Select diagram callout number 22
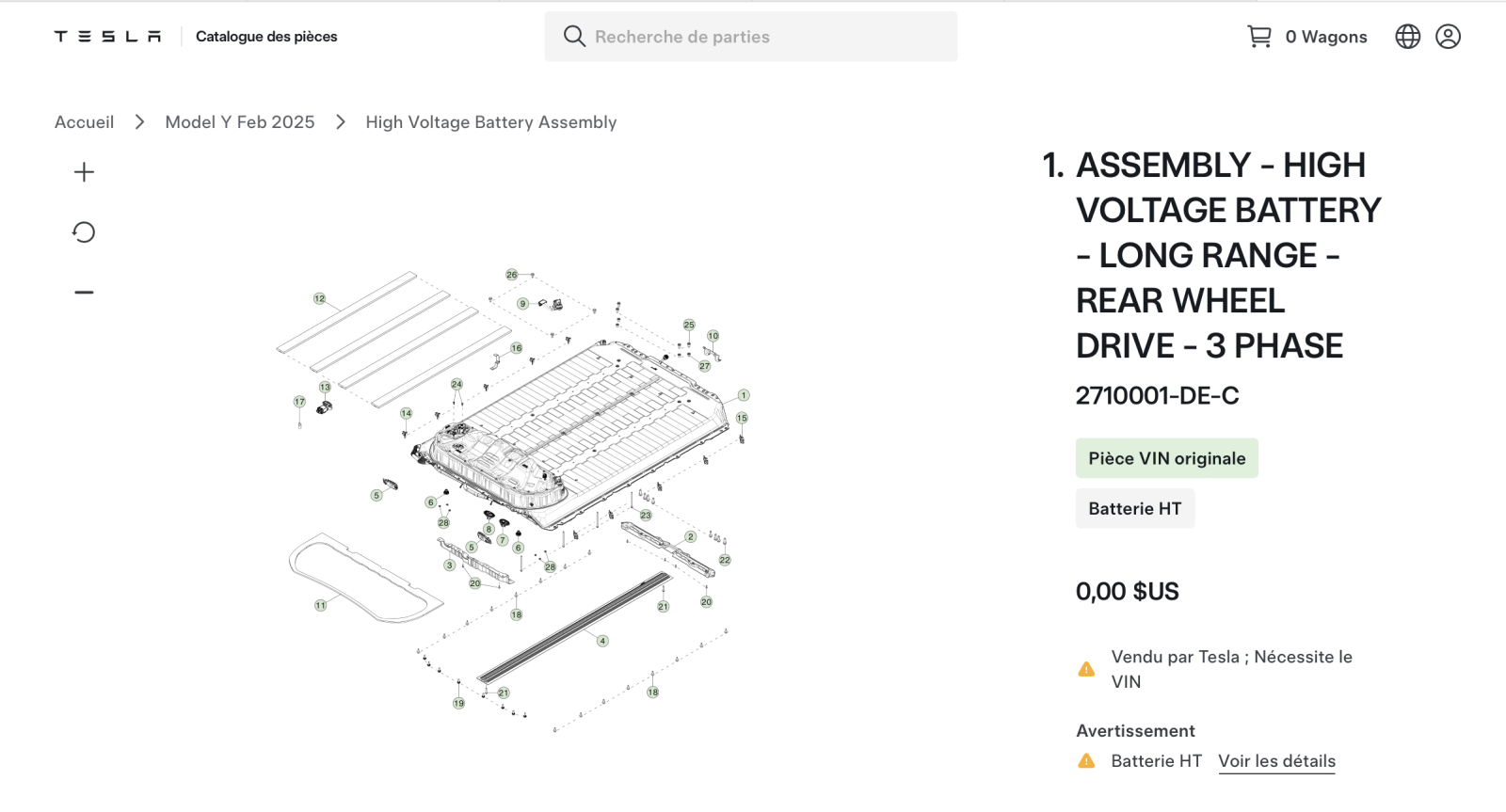The height and width of the screenshot is (812, 1506). click(725, 560)
